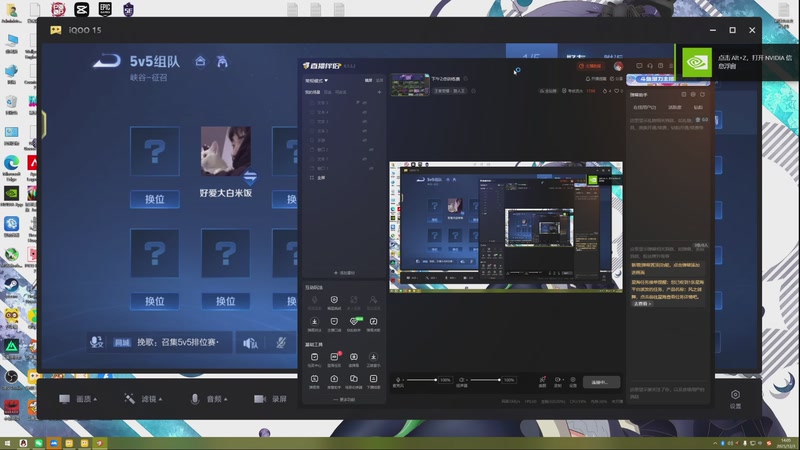Switch to 横屏 landscape tab
This screenshot has height=450, width=800.
tap(368, 81)
